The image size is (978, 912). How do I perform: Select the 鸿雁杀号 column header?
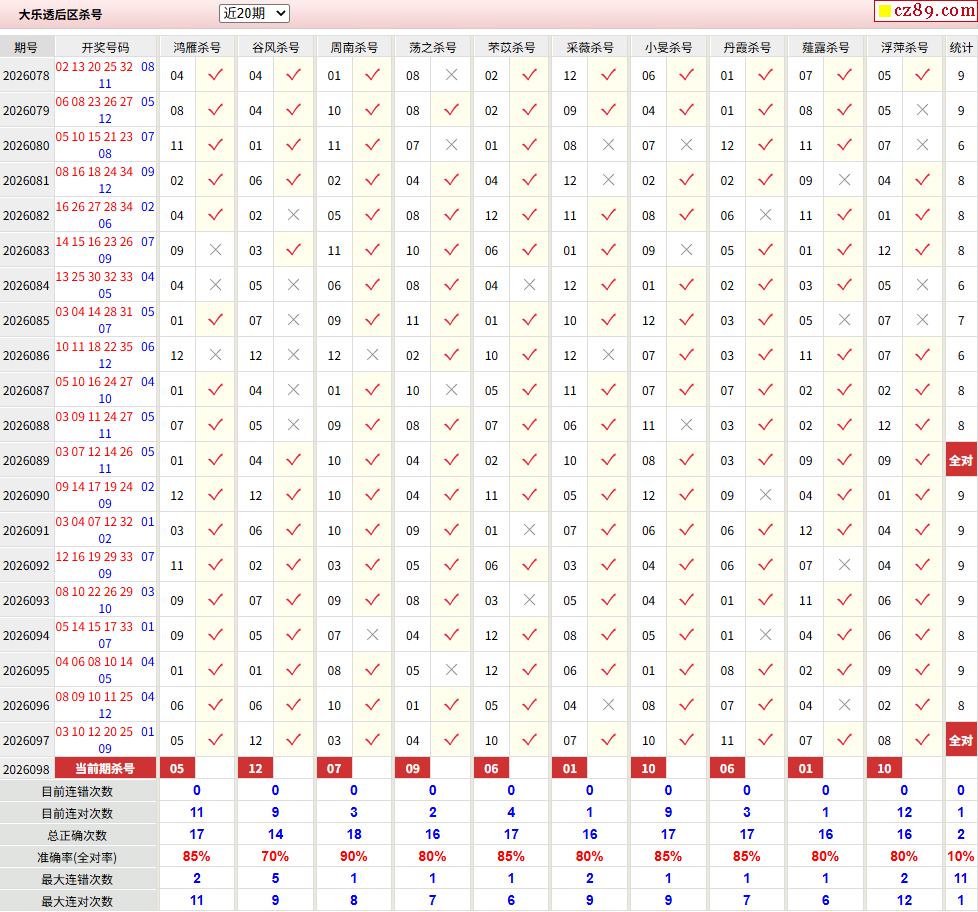pyautogui.click(x=197, y=47)
